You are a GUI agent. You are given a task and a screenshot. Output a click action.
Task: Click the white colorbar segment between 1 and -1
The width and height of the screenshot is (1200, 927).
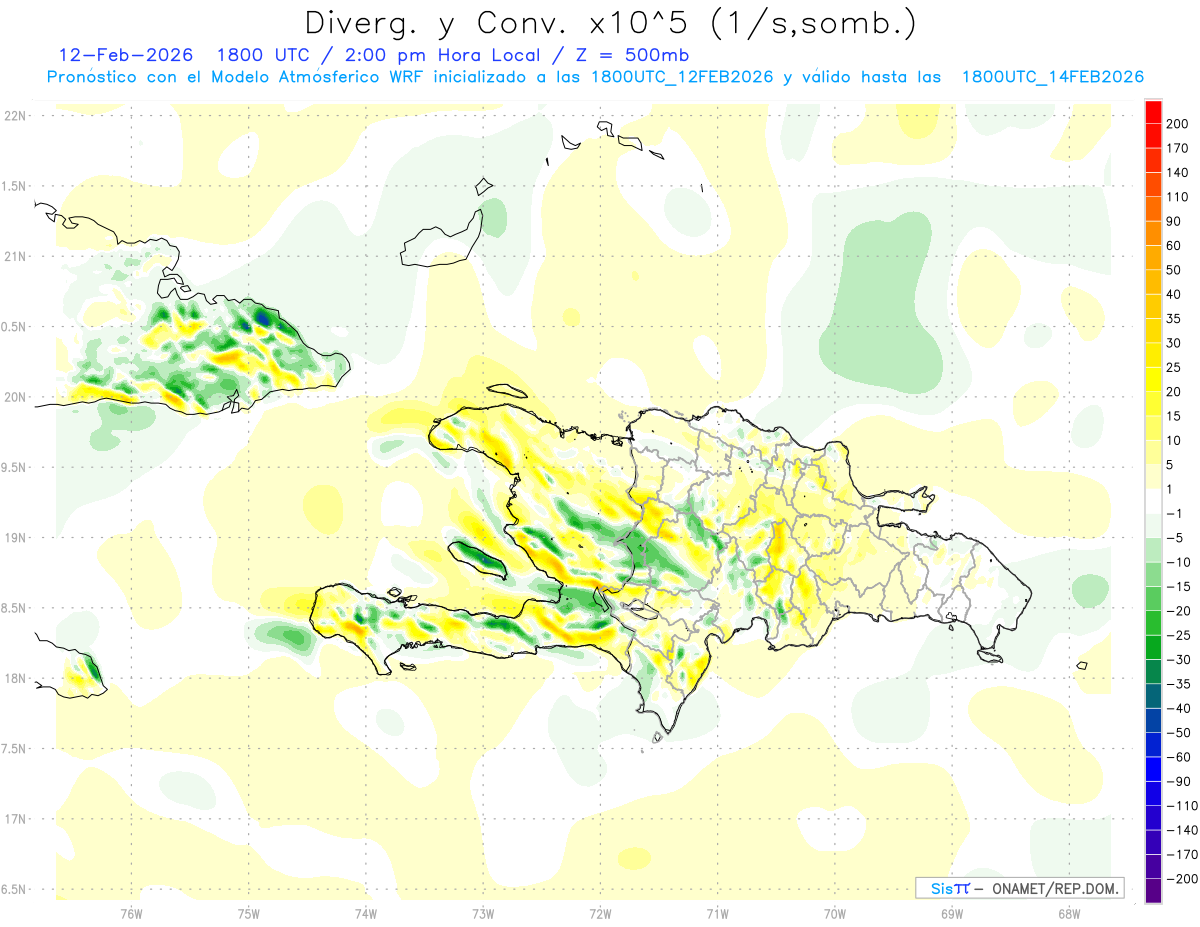[1153, 501]
